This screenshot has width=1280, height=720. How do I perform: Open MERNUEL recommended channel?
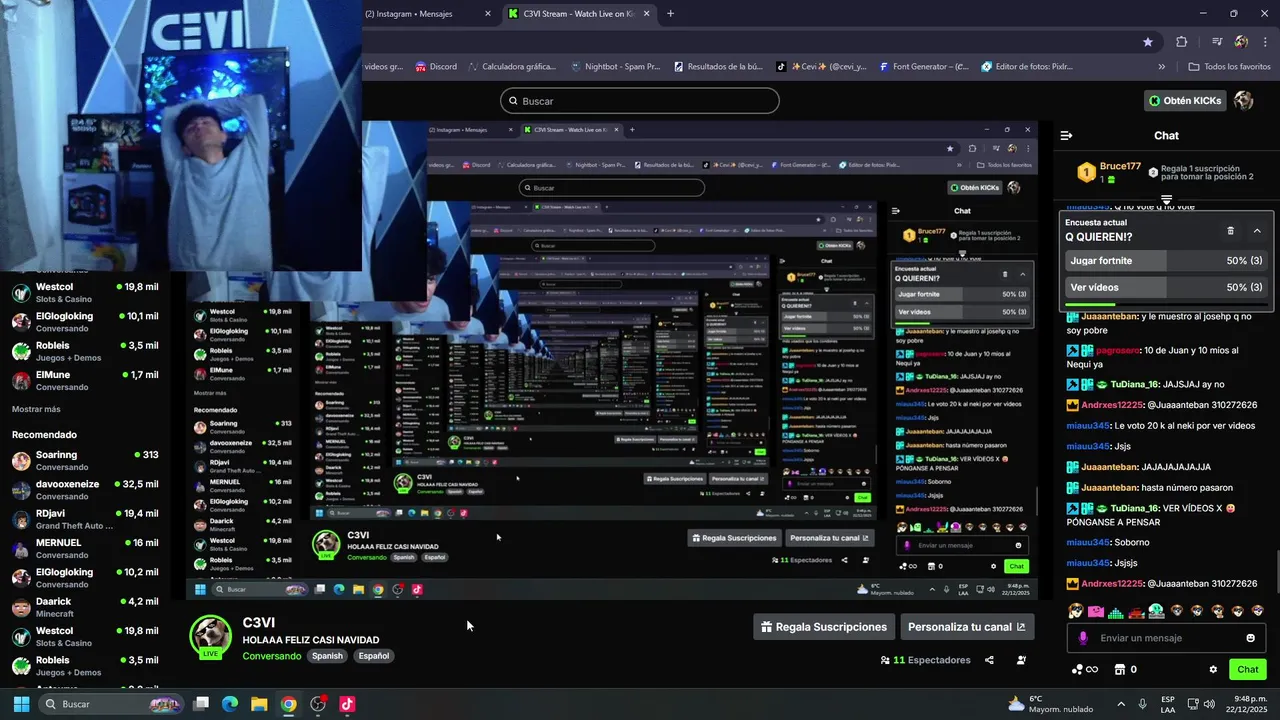85,549
